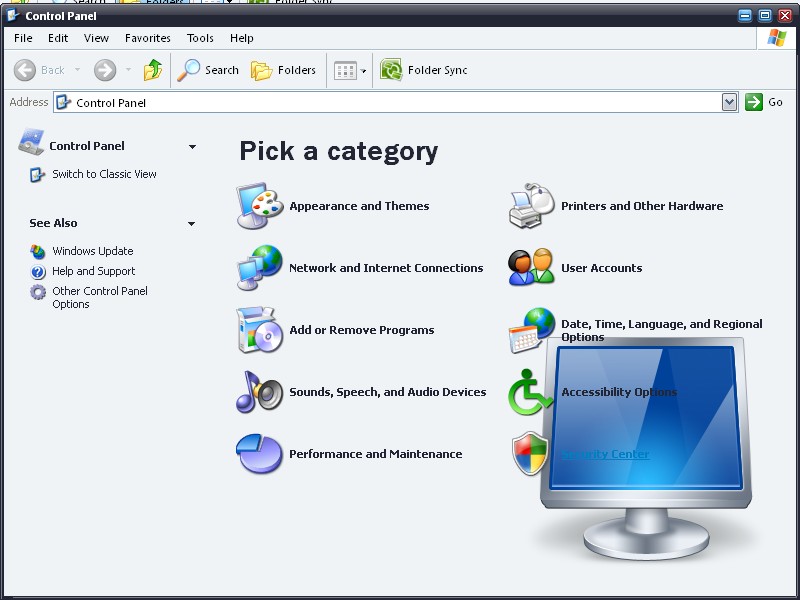
Task: Click the Up folder toolbar icon
Action: point(153,70)
